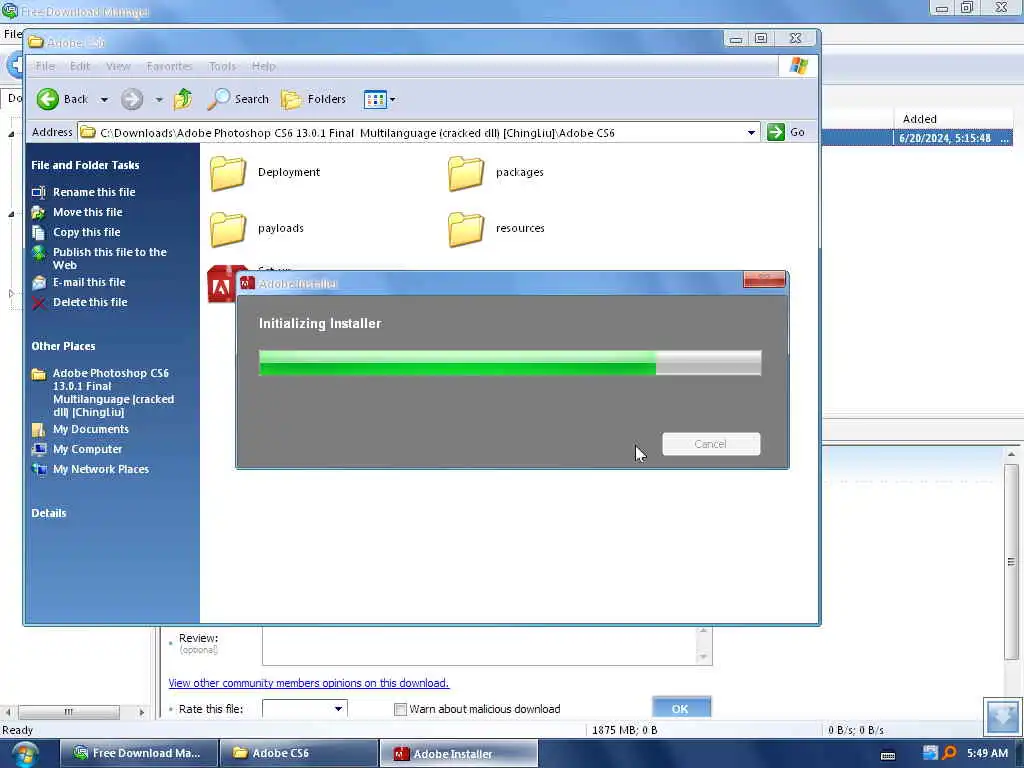Click the green Go arrow button
This screenshot has width=1024, height=768.
[776, 132]
